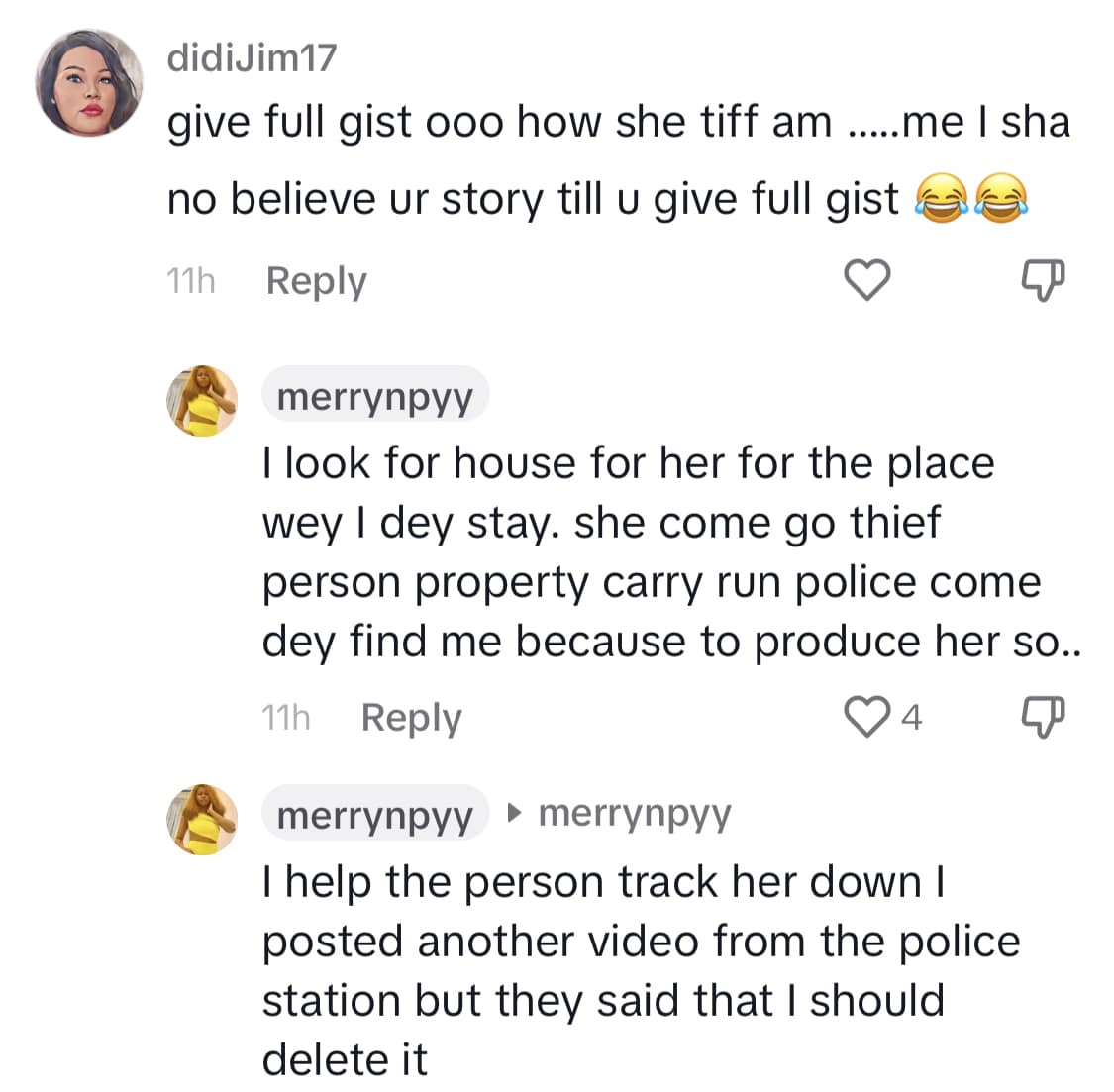Dislike didiJim17's comment with the thumbs-down icon
The image size is (1114, 1092).
click(1043, 280)
